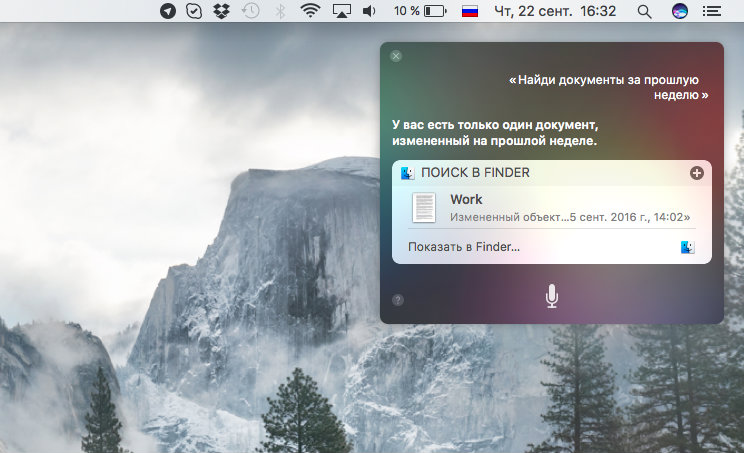Screen dimensions: 744x453
Task: Show battery status at 10 %
Action: click(420, 11)
